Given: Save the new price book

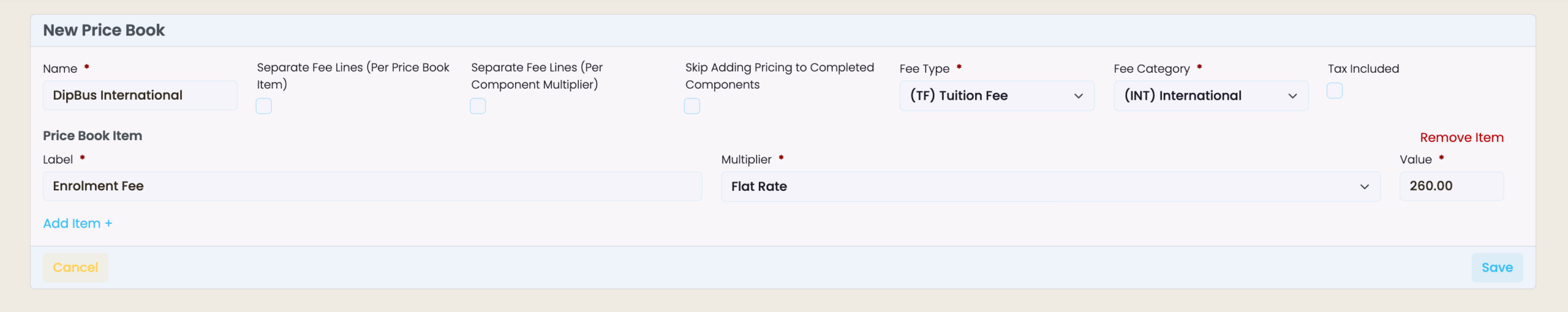Looking at the screenshot, I should point(1497,268).
